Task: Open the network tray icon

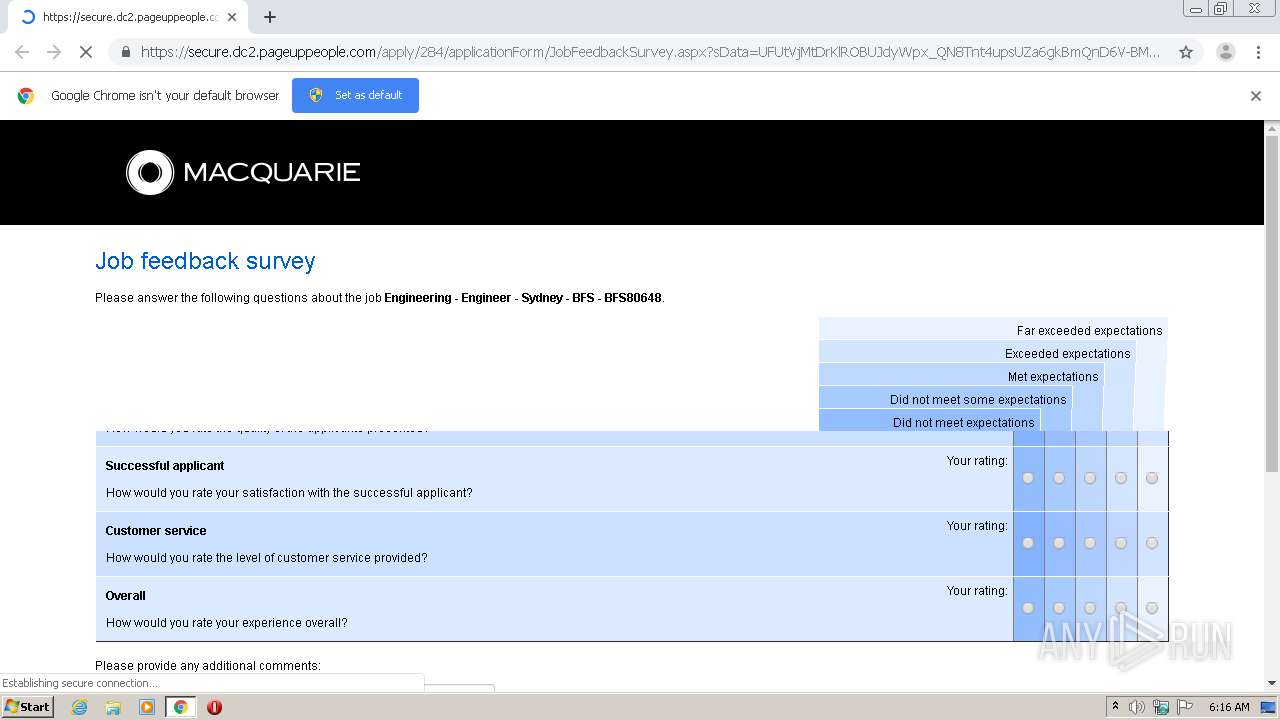Action: pyautogui.click(x=1161, y=707)
